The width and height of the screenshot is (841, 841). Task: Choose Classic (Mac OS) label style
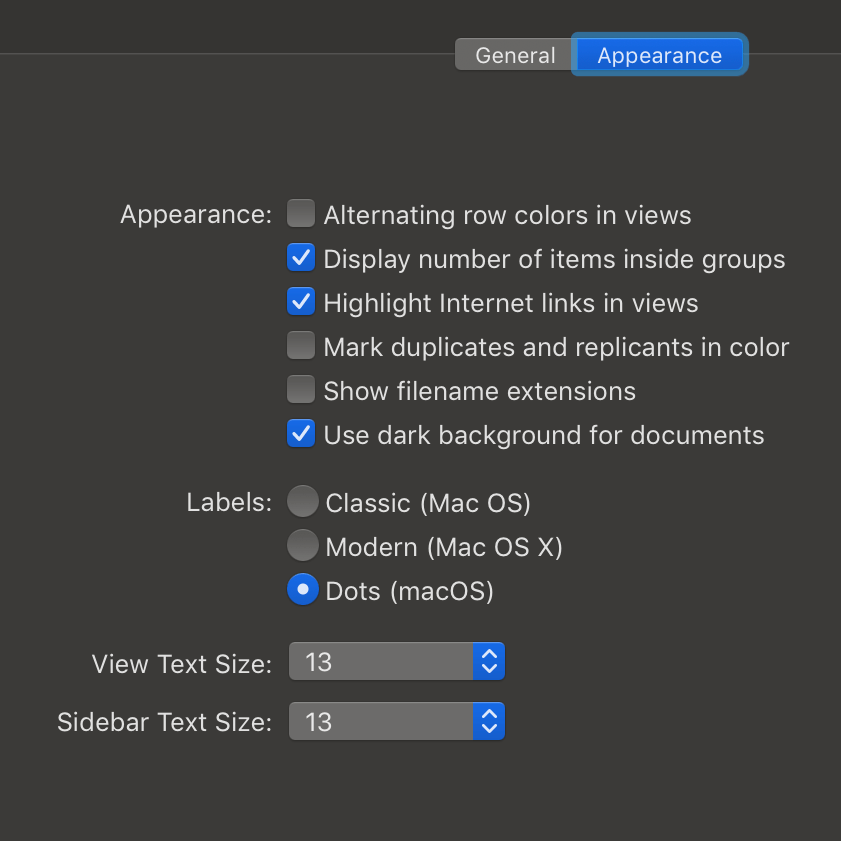tap(303, 501)
